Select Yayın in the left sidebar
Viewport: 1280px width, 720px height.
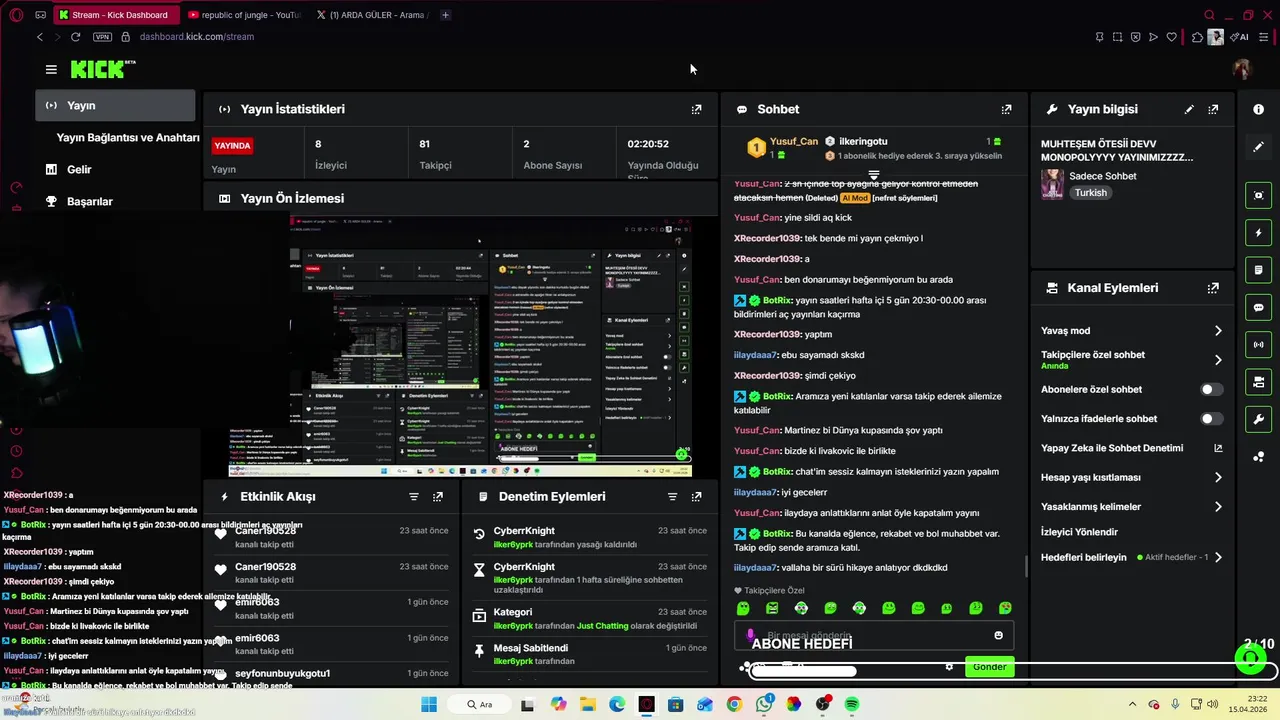tap(115, 105)
